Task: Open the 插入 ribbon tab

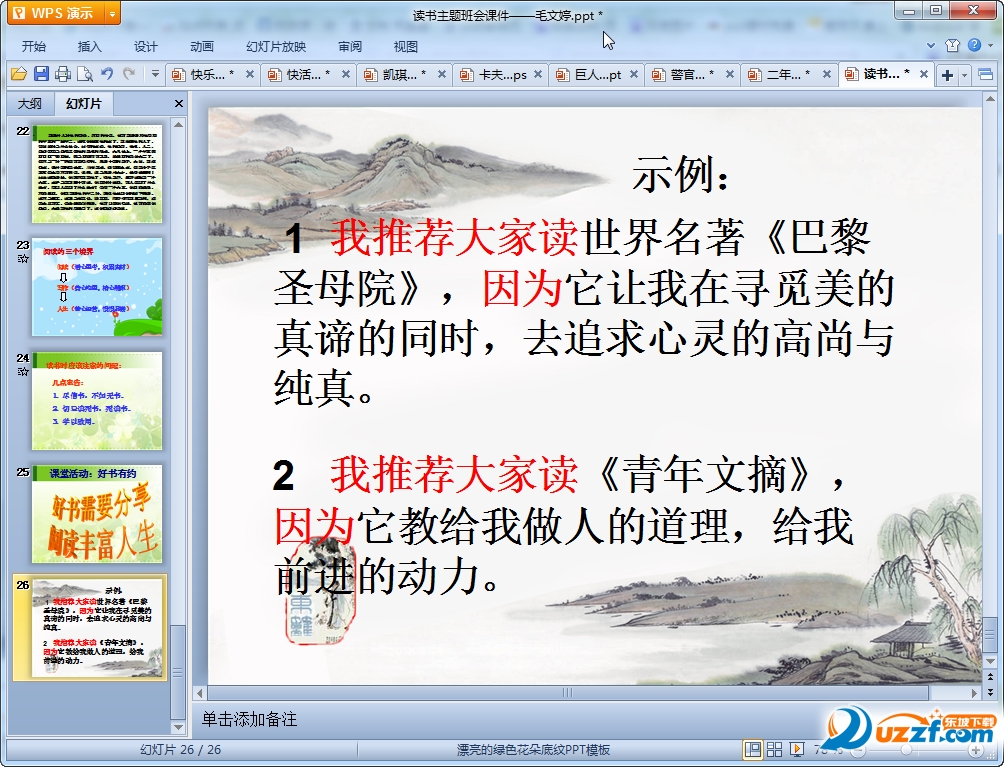Action: (x=90, y=47)
